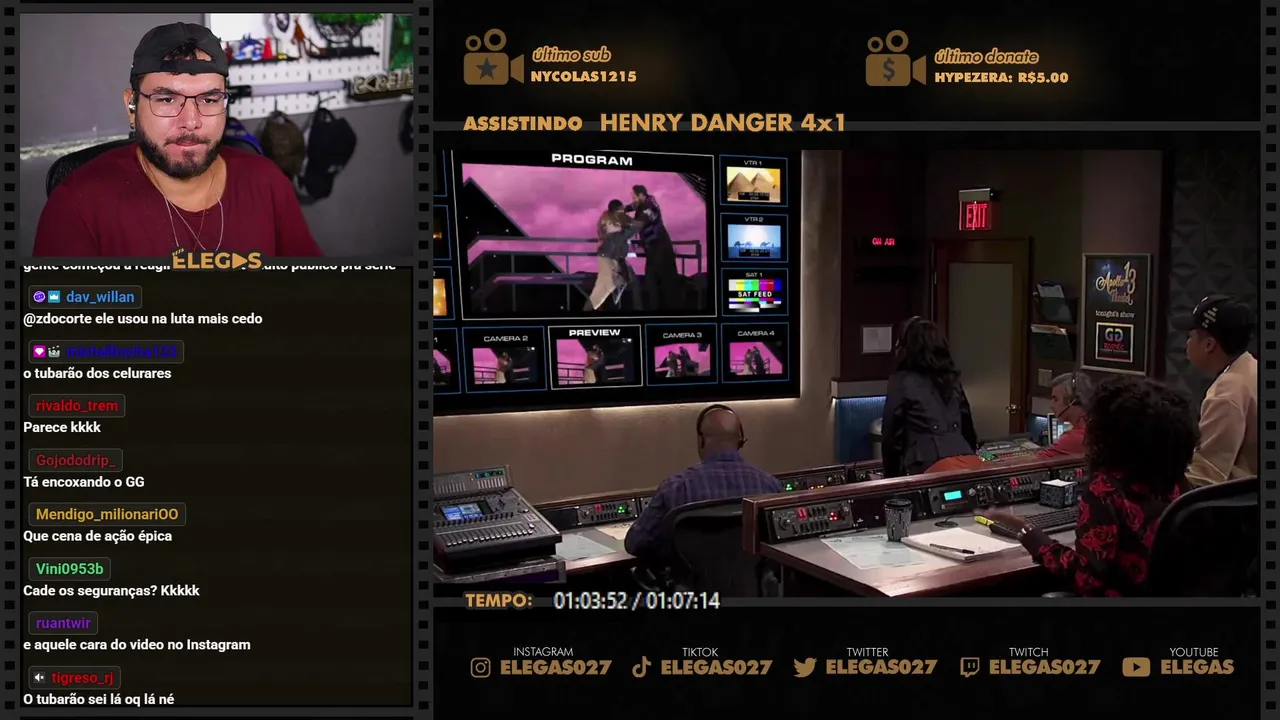1280x720 pixels.
Task: Click the blue crown badge beside dav_willan
Action: coord(54,297)
